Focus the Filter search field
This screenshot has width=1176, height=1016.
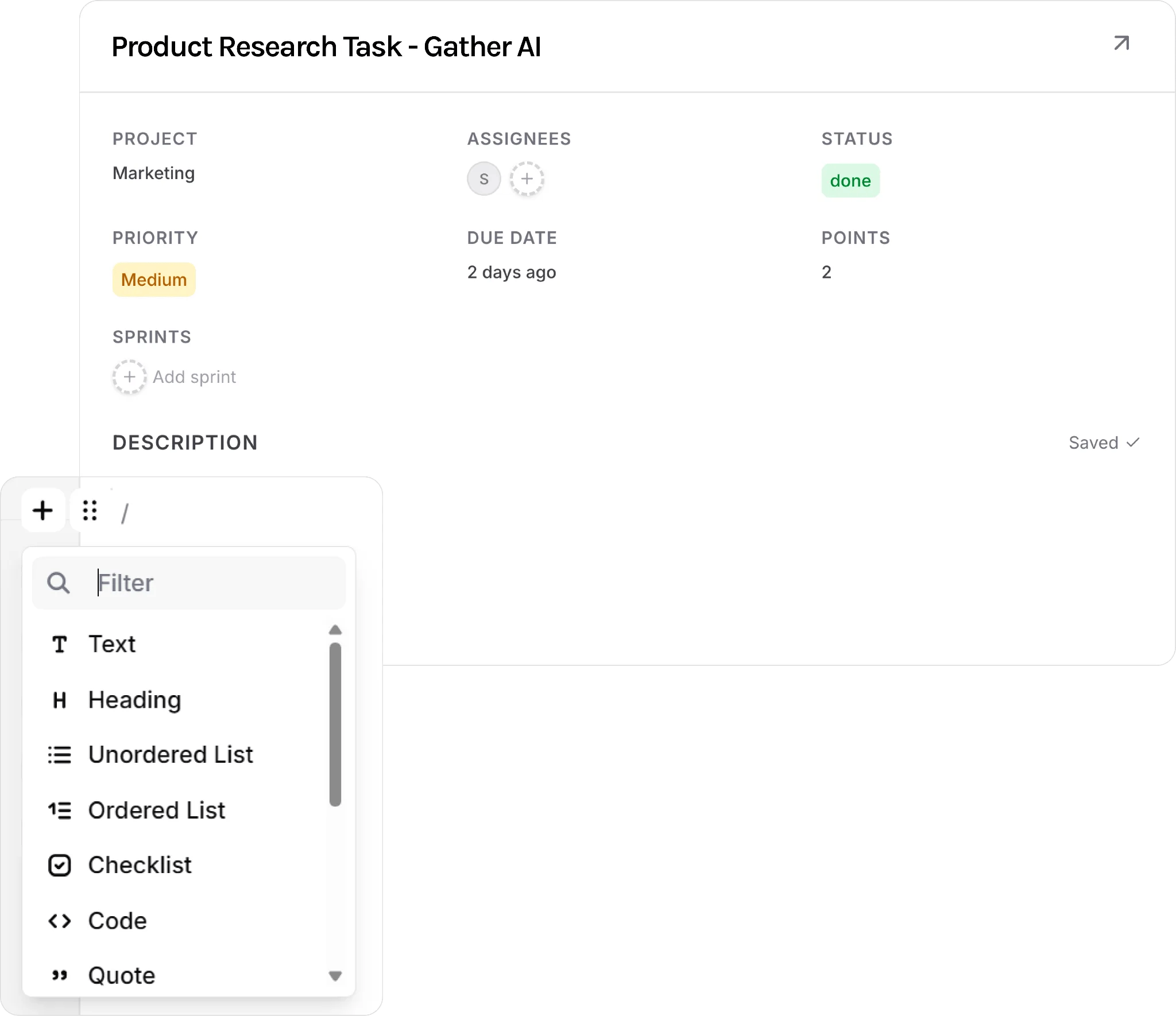189,583
